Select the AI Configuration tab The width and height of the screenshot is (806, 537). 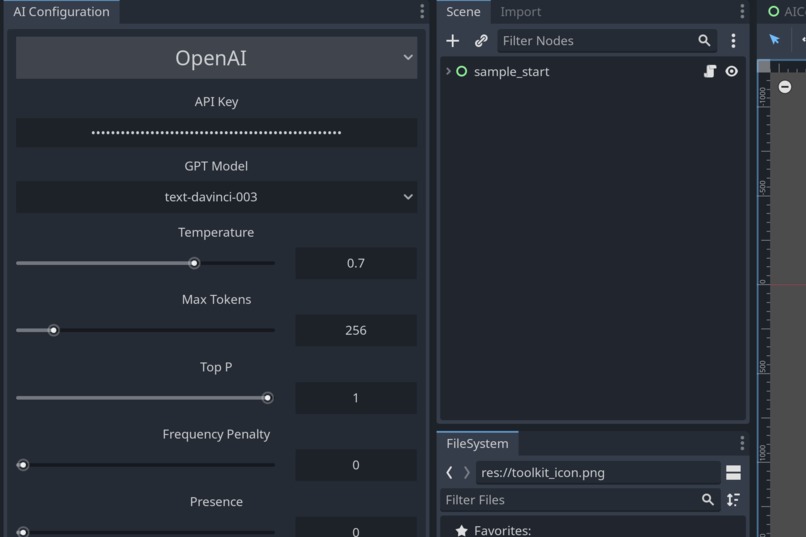click(x=61, y=11)
